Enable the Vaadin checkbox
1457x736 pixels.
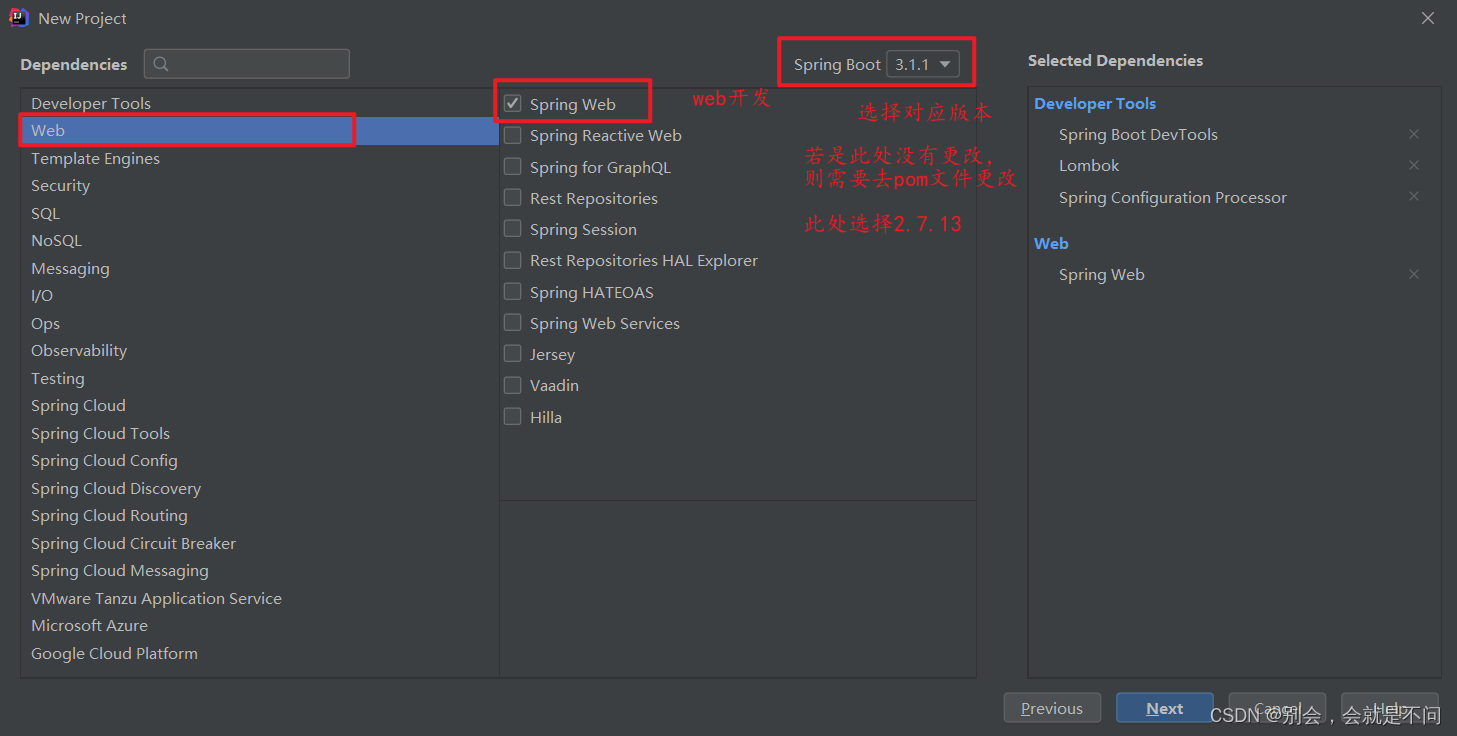tap(513, 385)
